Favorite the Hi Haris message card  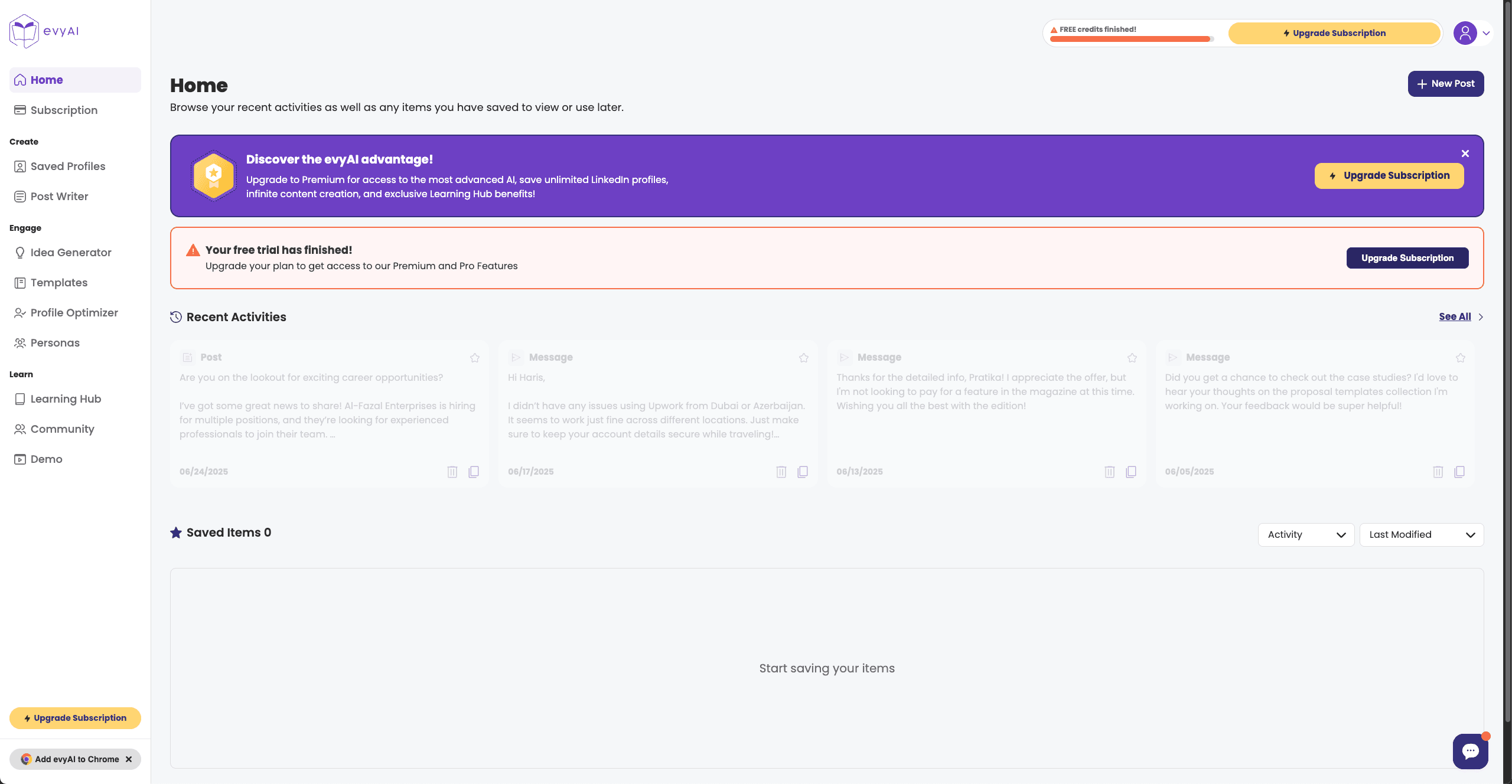pos(803,357)
